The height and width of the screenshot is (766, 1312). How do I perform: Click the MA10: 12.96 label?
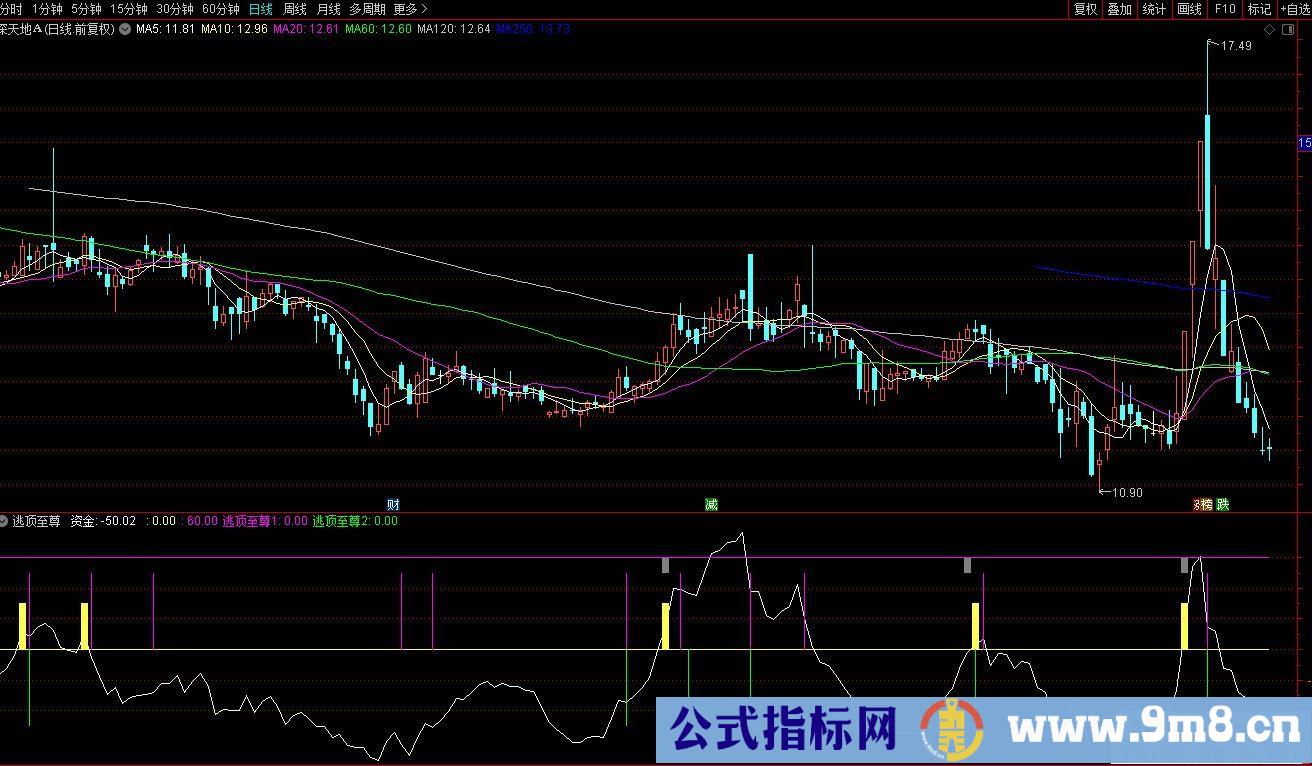234,29
